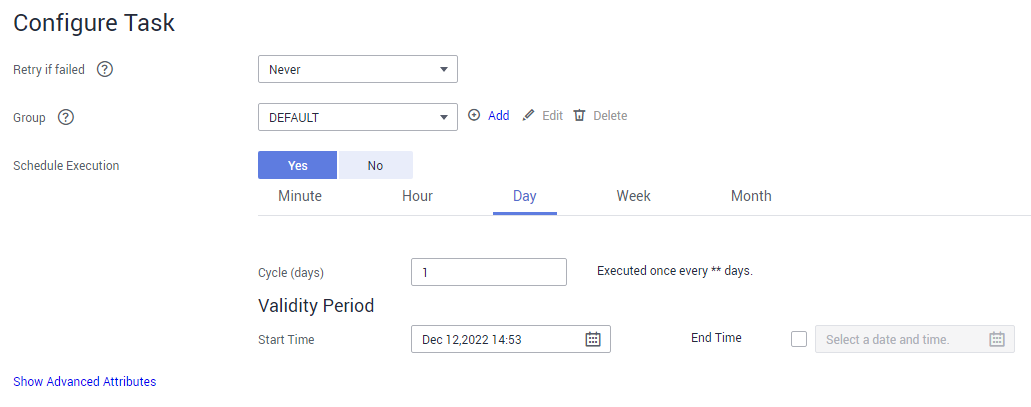Viewport: 1031px width, 407px height.
Task: Click the trash Delete icon
Action: pyautogui.click(x=579, y=116)
